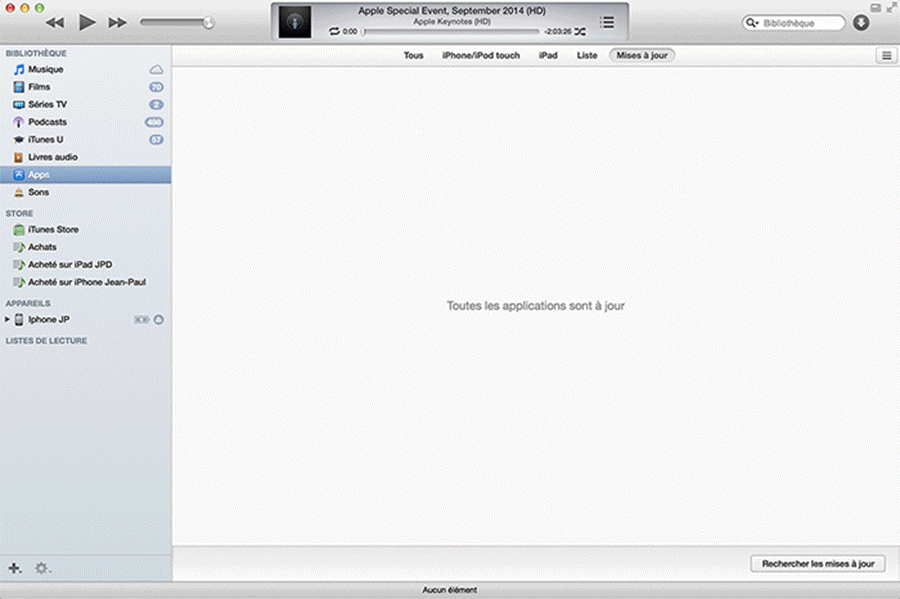Click Rechercher les mises à jour button
The width and height of the screenshot is (900, 599).
[x=817, y=564]
